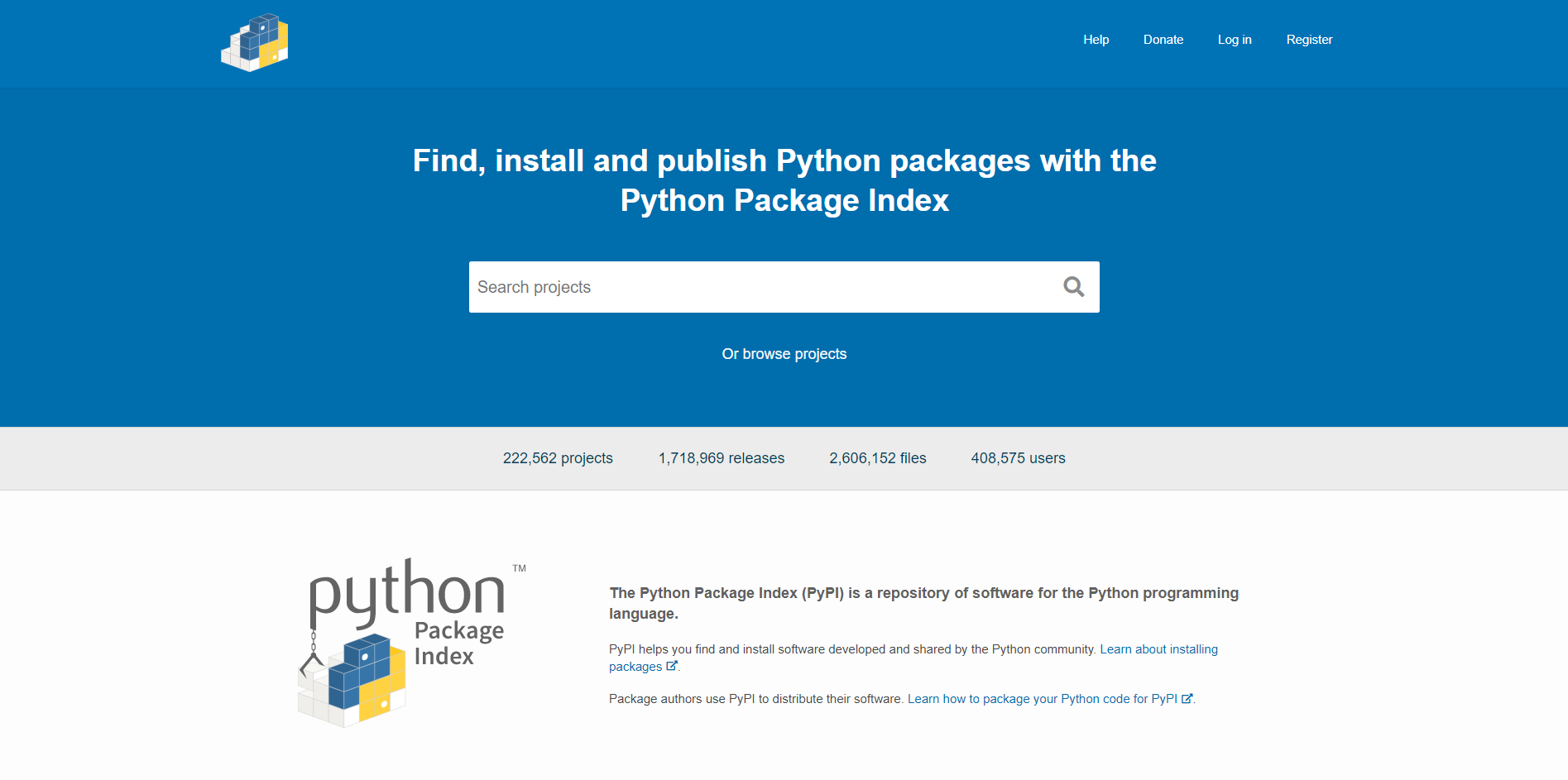Click inside the Search projects field
1568x780 pixels.
pyautogui.click(x=745, y=286)
